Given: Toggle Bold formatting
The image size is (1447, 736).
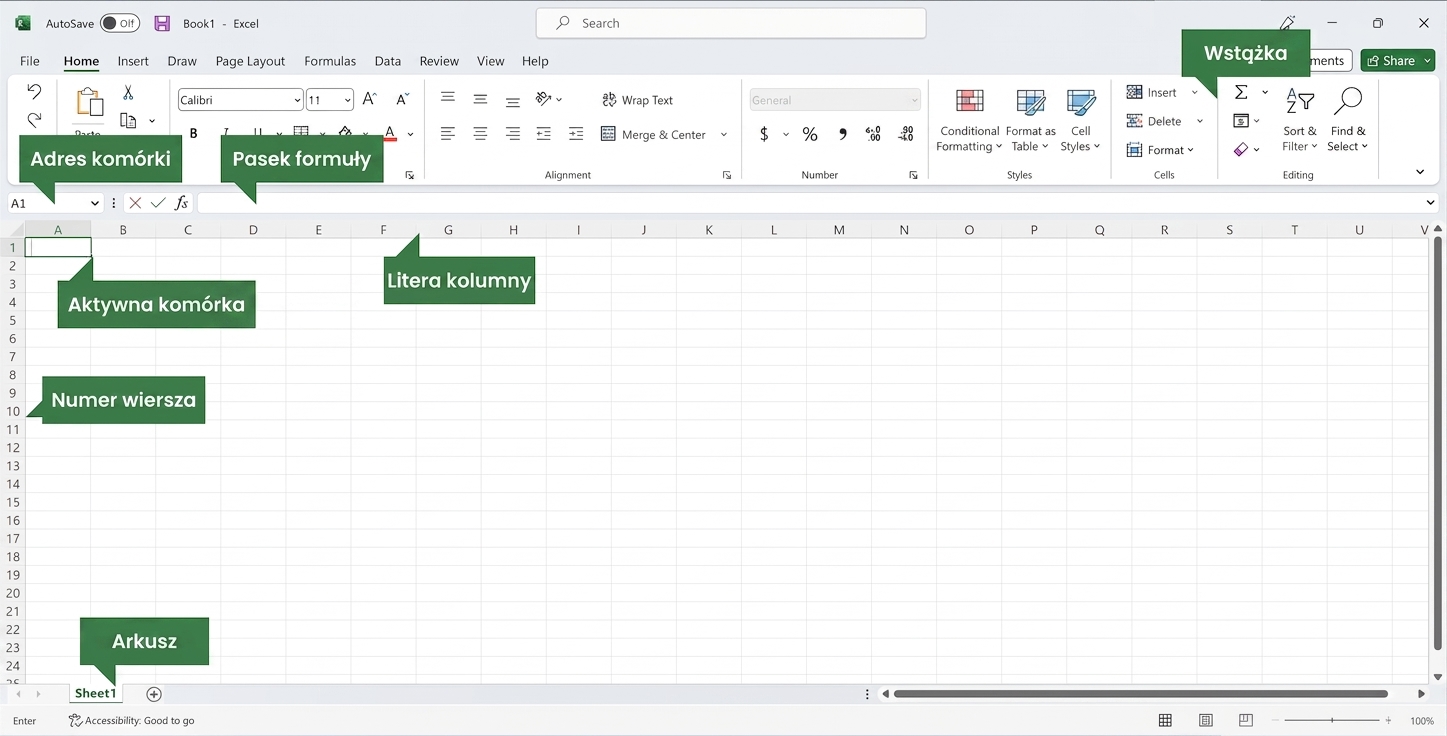Looking at the screenshot, I should tap(194, 133).
